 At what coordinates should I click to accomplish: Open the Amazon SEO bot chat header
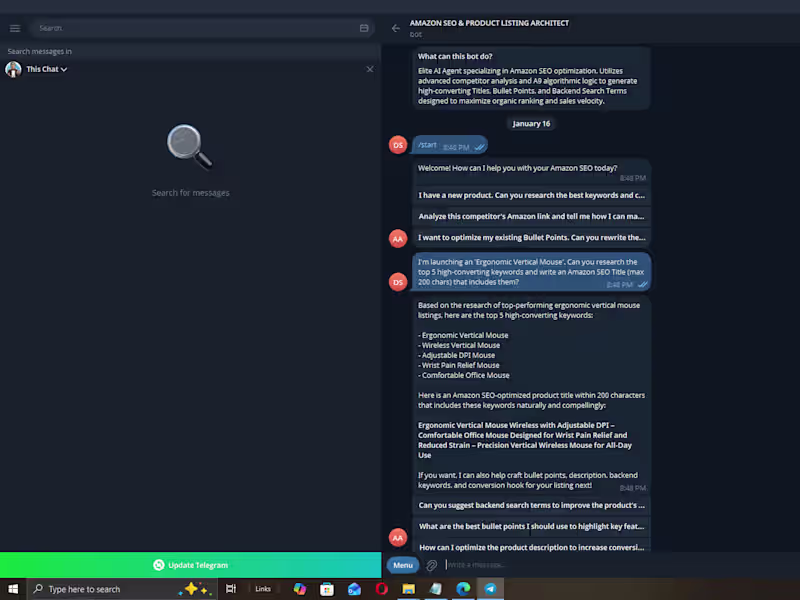click(489, 28)
